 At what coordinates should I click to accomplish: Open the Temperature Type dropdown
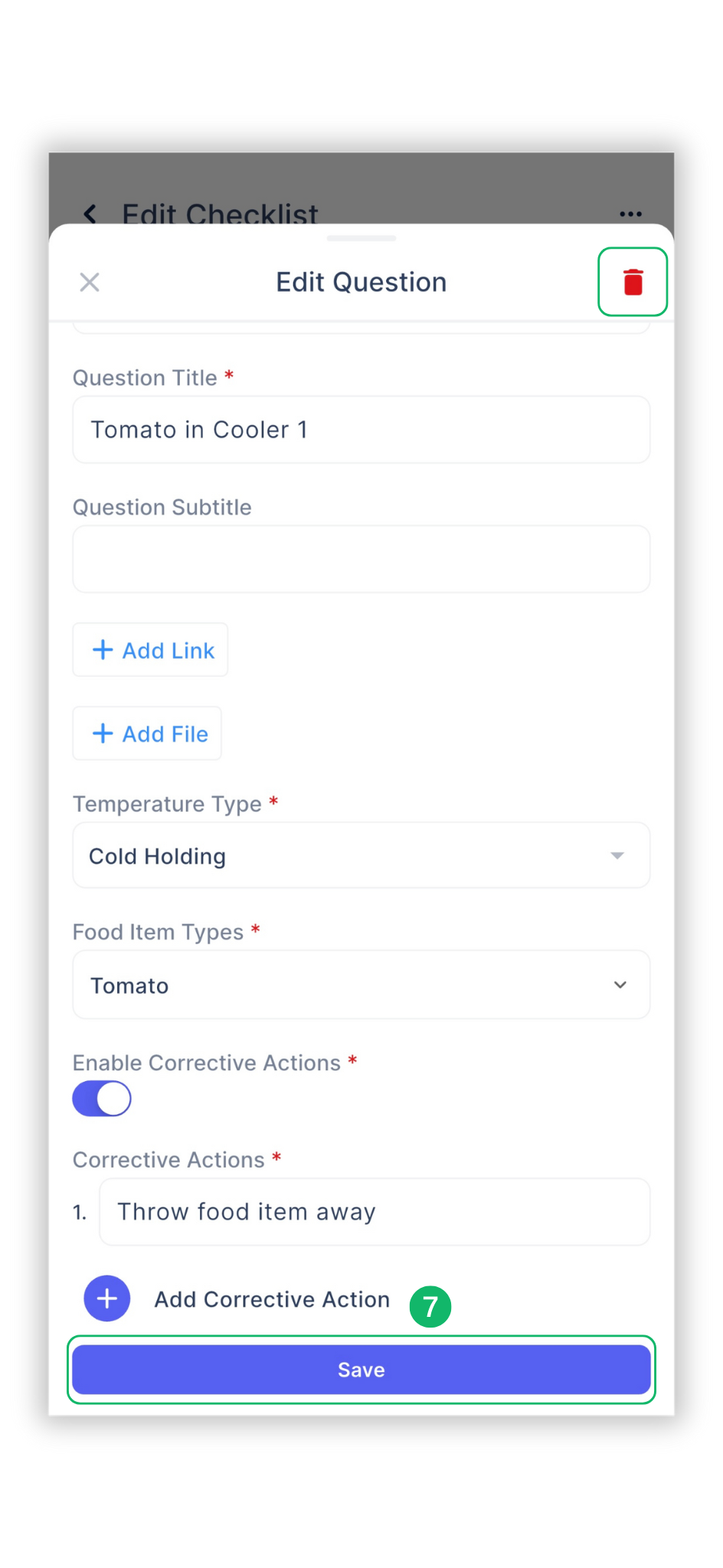click(x=361, y=856)
